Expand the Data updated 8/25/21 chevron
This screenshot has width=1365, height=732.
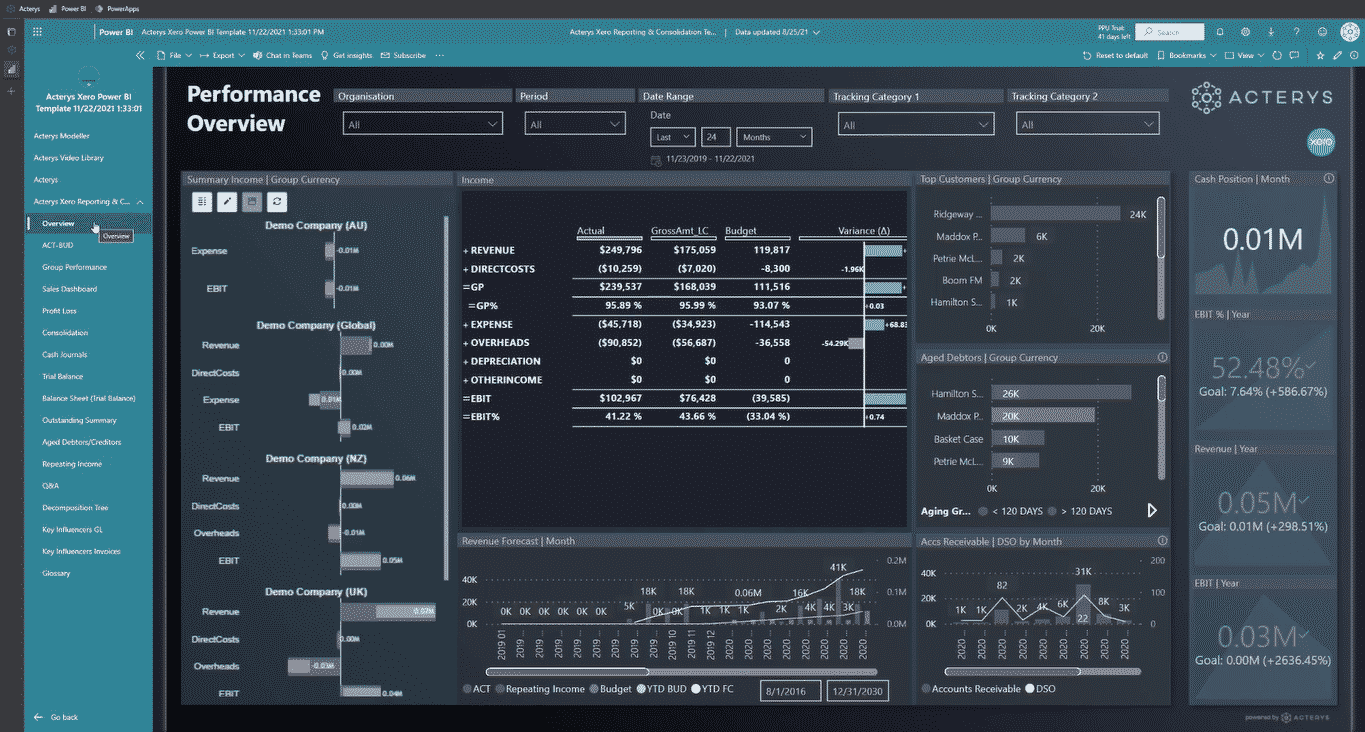pyautogui.click(x=817, y=32)
